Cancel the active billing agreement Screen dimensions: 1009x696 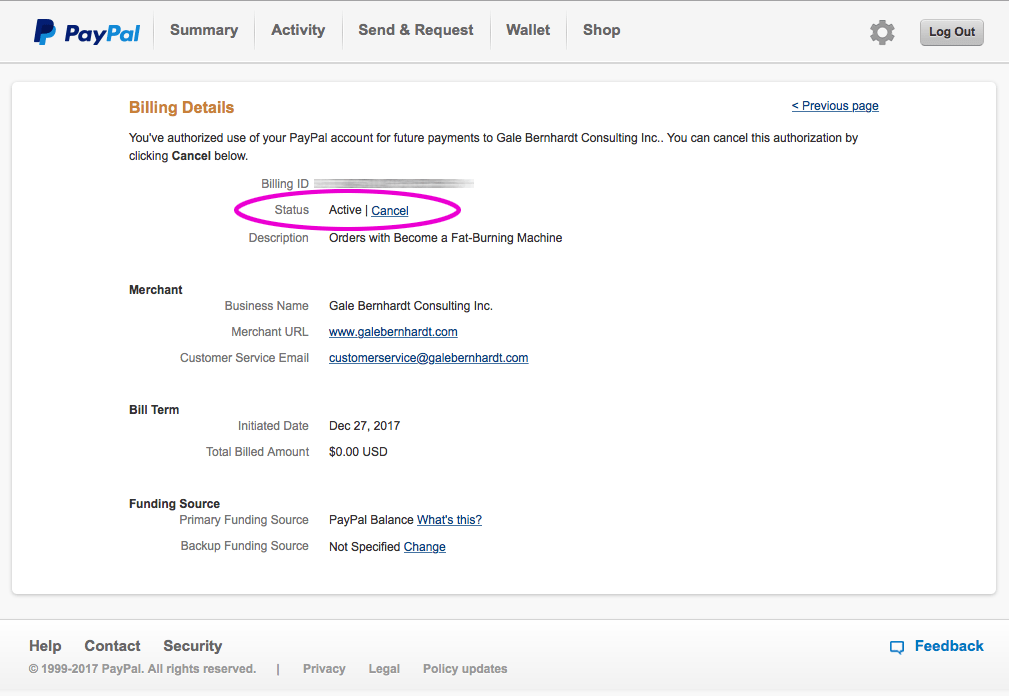390,210
